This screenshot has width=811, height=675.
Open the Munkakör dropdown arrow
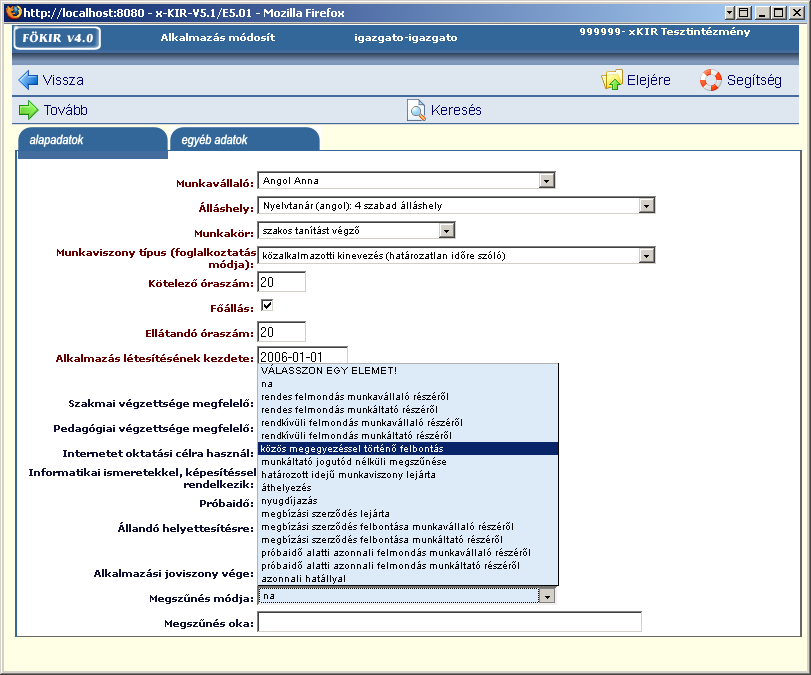click(x=446, y=231)
